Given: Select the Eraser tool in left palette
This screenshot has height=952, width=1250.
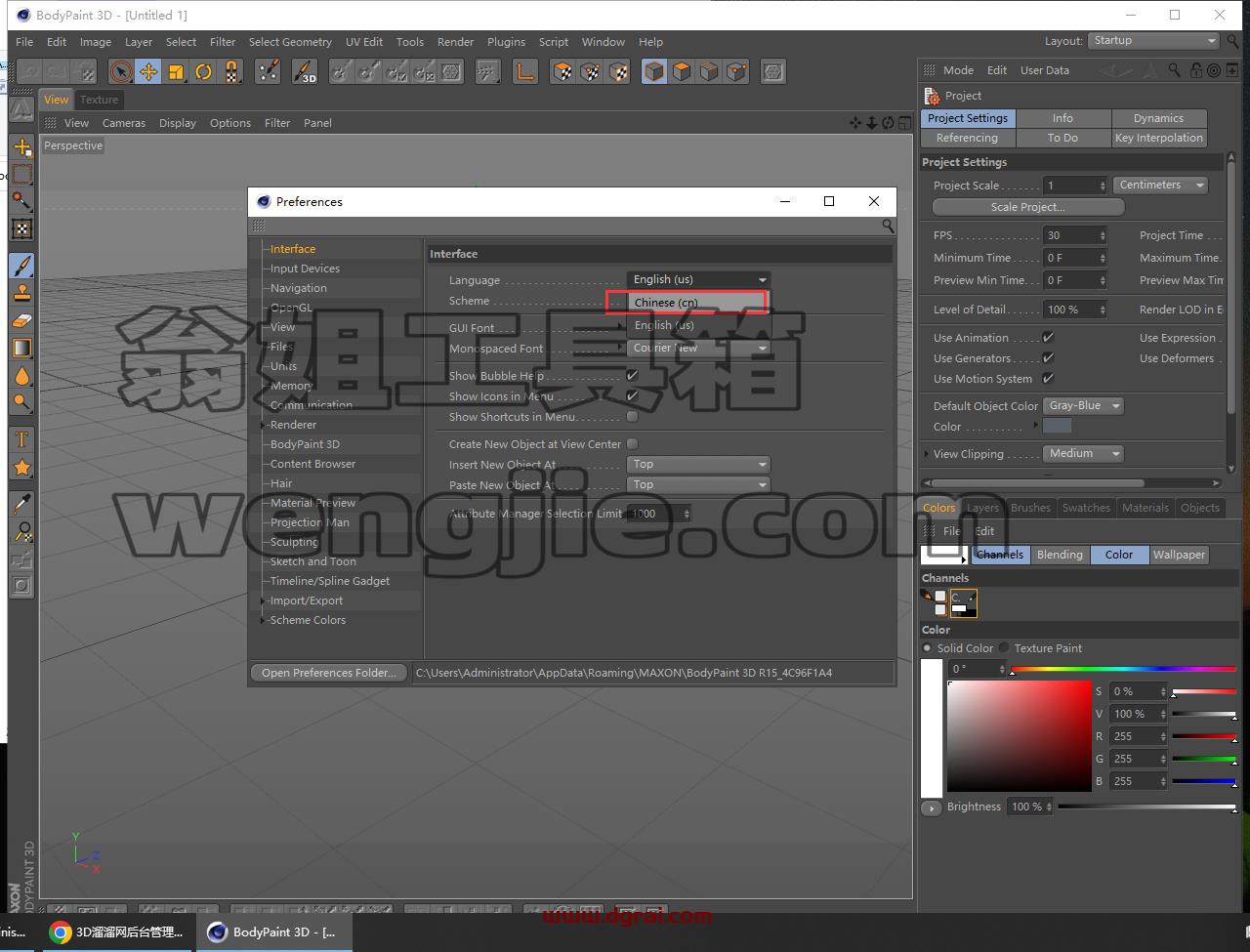Looking at the screenshot, I should point(21,320).
